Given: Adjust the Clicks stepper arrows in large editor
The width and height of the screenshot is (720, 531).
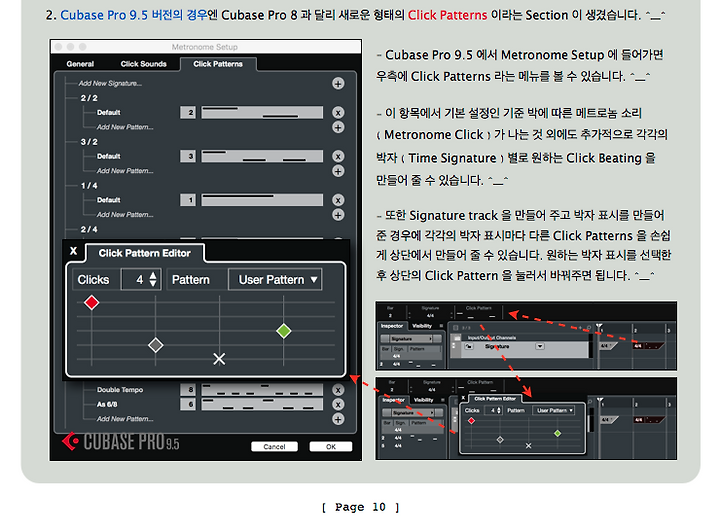Looking at the screenshot, I should (153, 279).
